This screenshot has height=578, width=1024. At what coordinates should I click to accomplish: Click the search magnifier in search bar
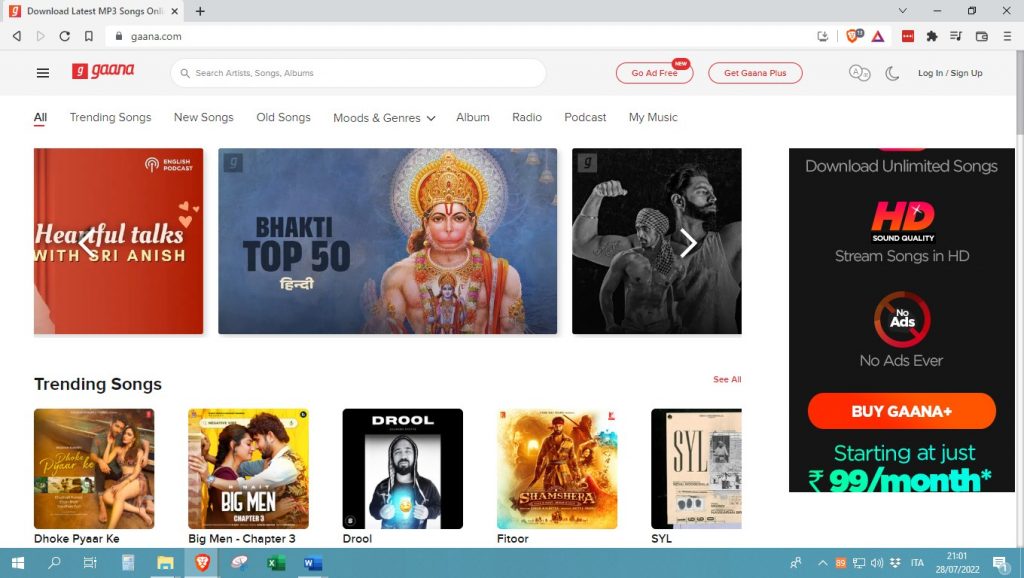pos(184,73)
